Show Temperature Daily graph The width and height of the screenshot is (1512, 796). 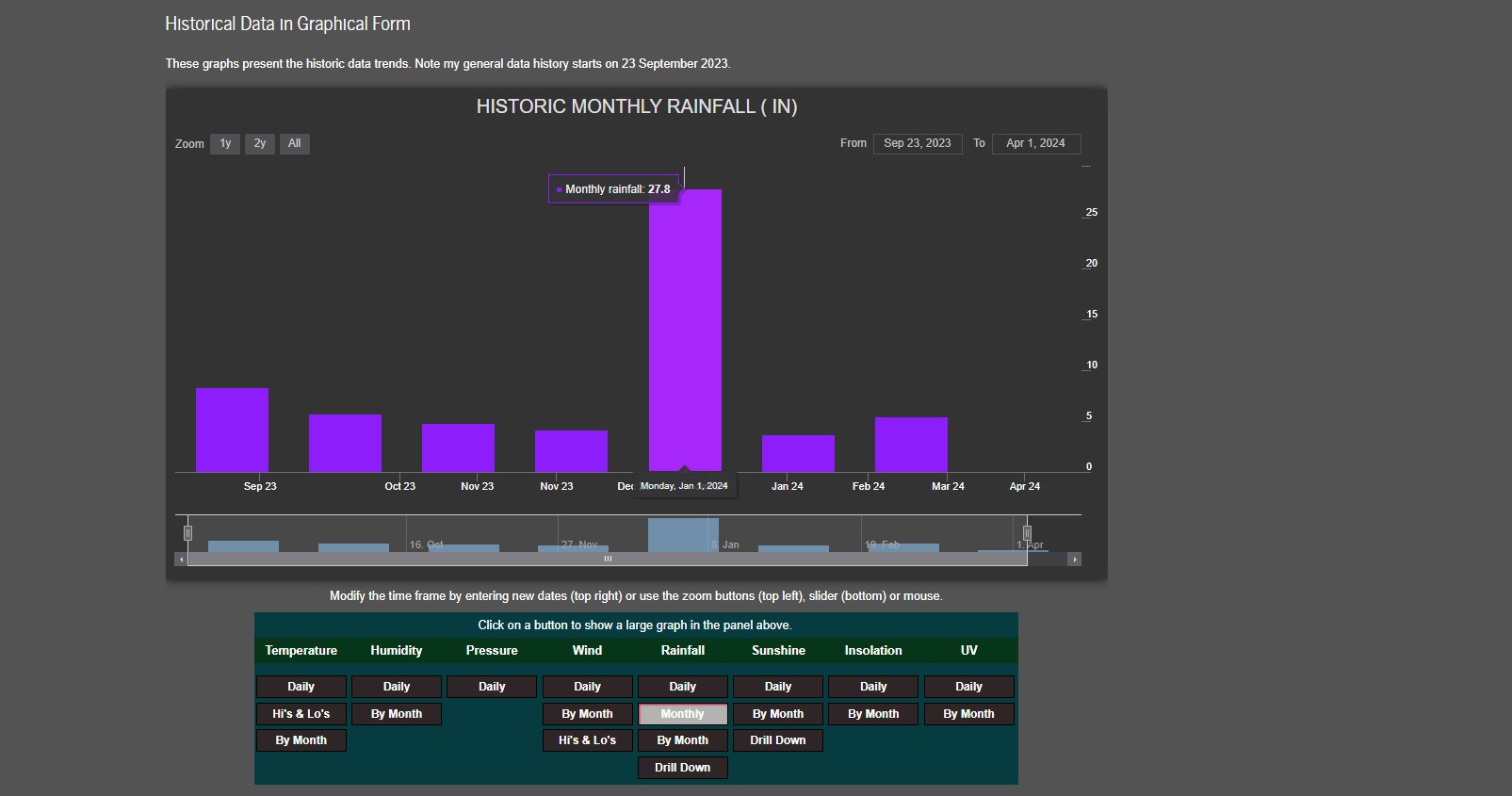(x=301, y=687)
